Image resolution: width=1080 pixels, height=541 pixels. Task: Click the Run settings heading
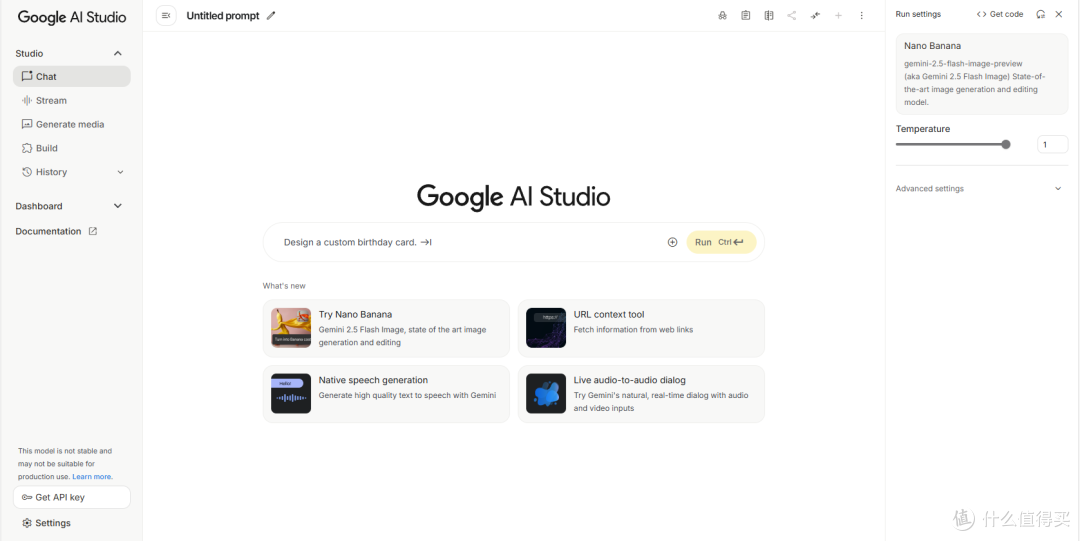(x=917, y=14)
